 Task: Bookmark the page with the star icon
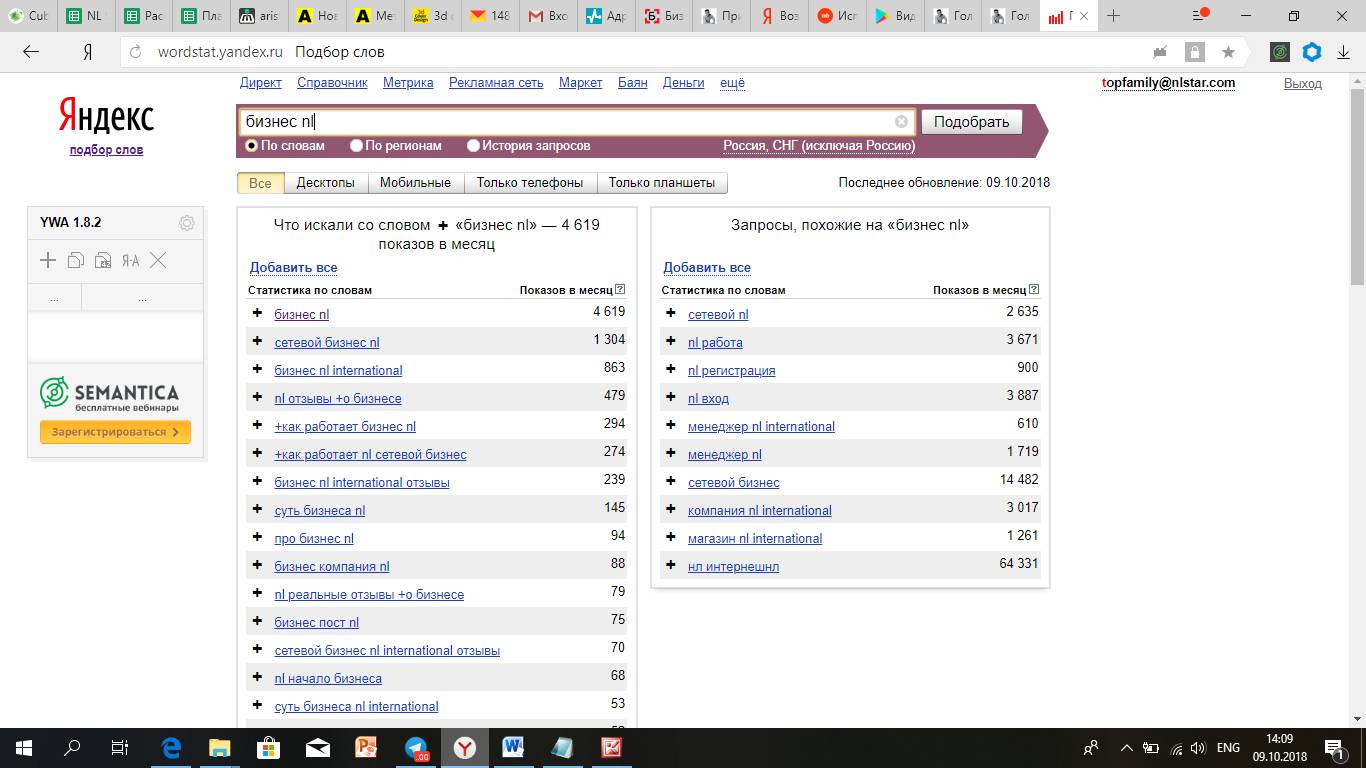[x=1228, y=52]
